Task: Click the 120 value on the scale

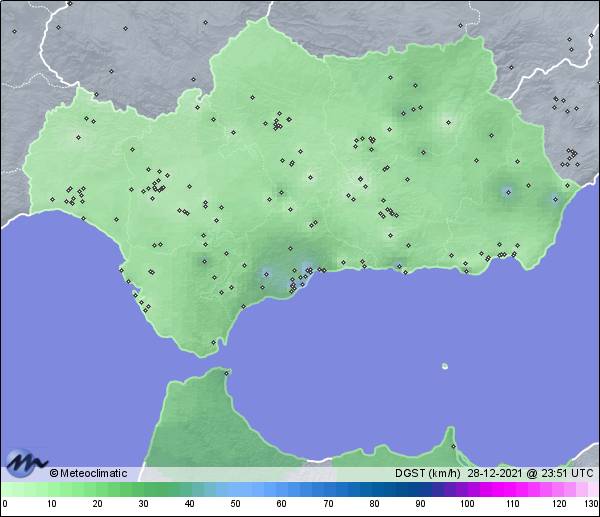Action: pos(559,504)
